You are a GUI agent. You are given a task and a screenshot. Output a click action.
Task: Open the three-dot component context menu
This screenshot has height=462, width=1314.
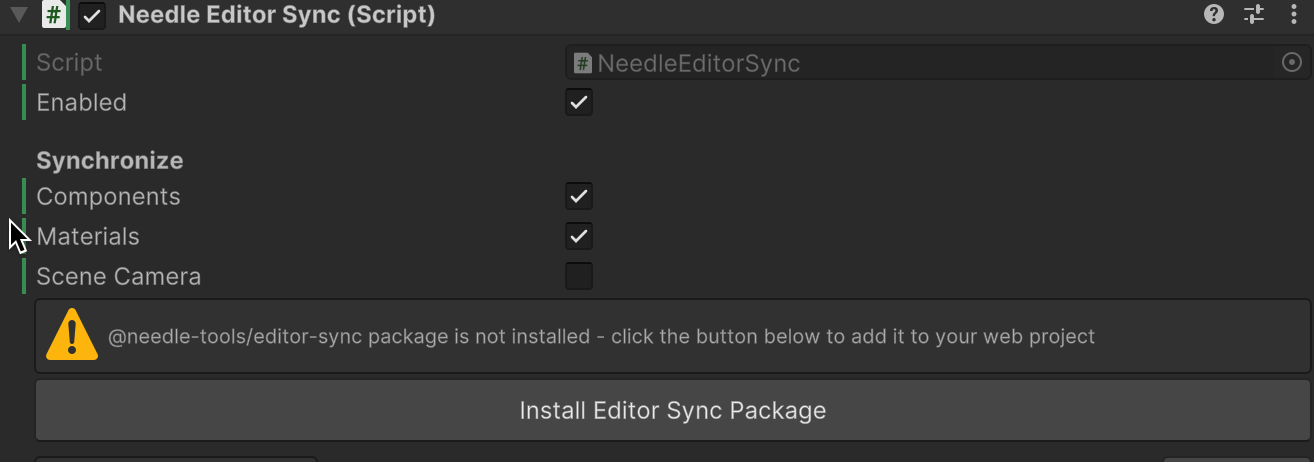pos(1293,14)
